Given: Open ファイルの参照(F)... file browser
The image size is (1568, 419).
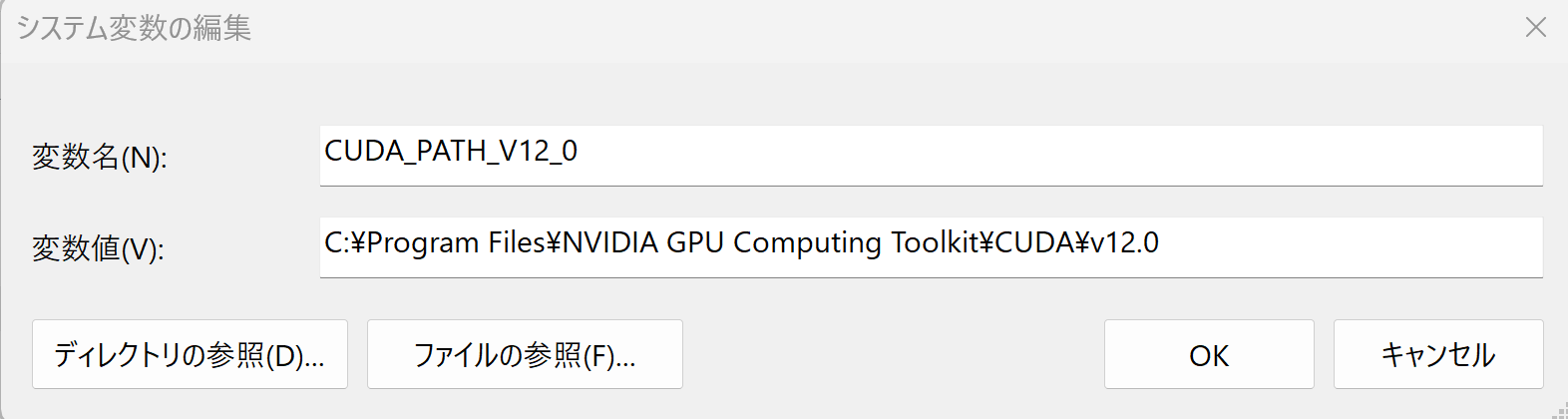Looking at the screenshot, I should (x=525, y=354).
